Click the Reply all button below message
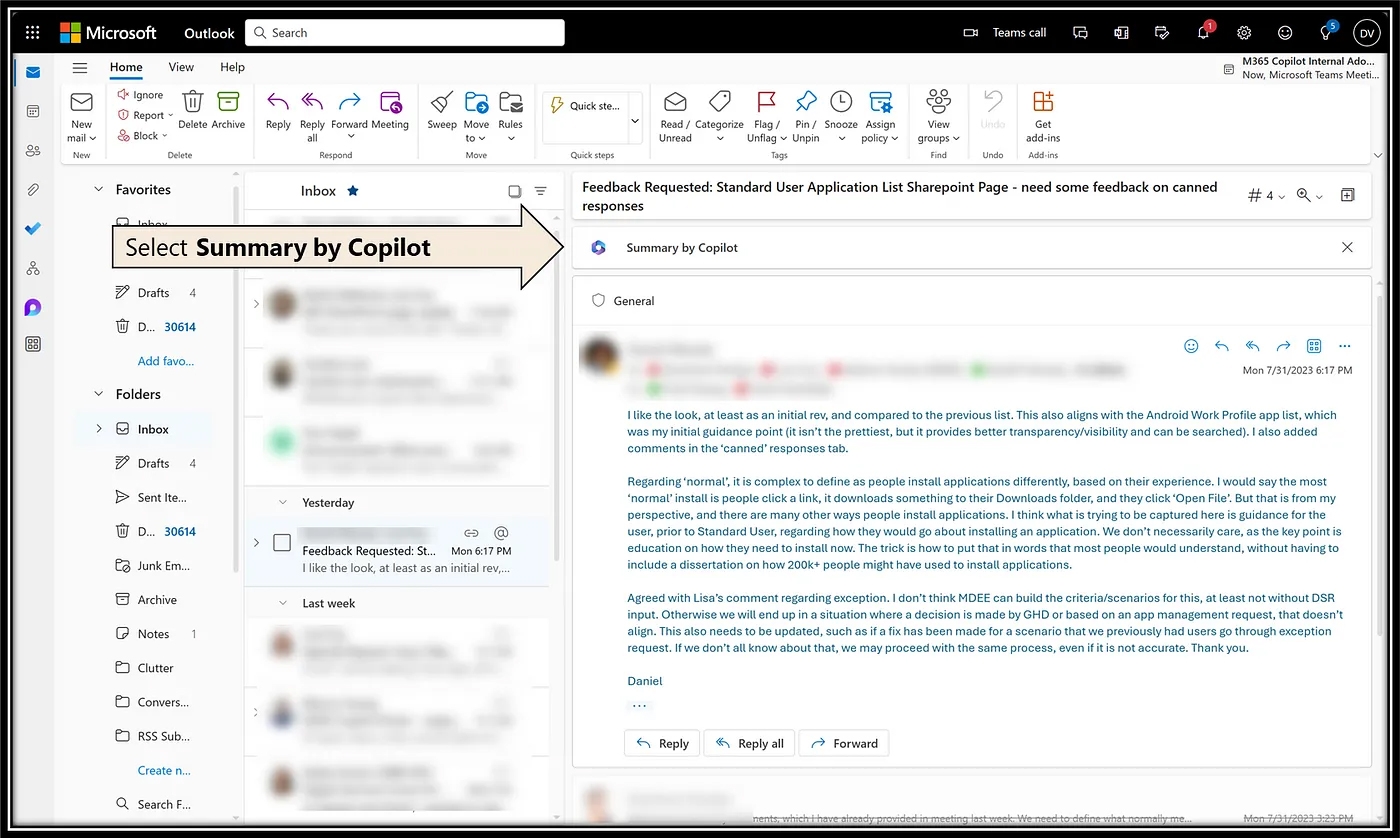The width and height of the screenshot is (1400, 838). point(749,743)
